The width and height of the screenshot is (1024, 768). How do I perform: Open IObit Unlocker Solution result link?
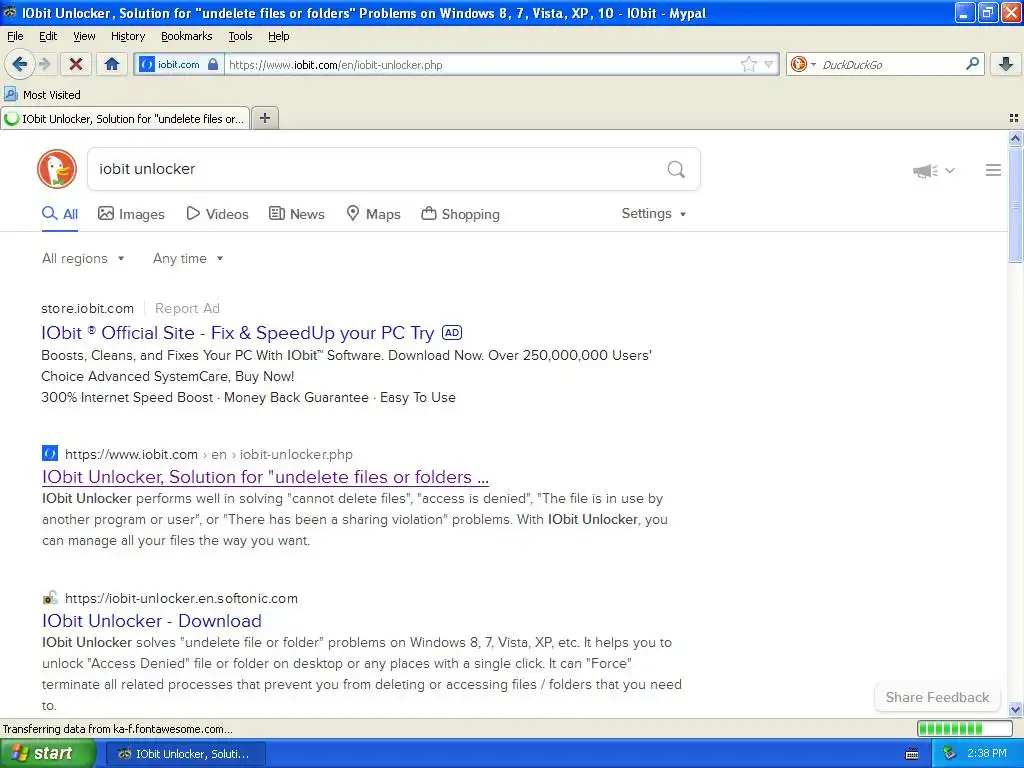pos(265,477)
